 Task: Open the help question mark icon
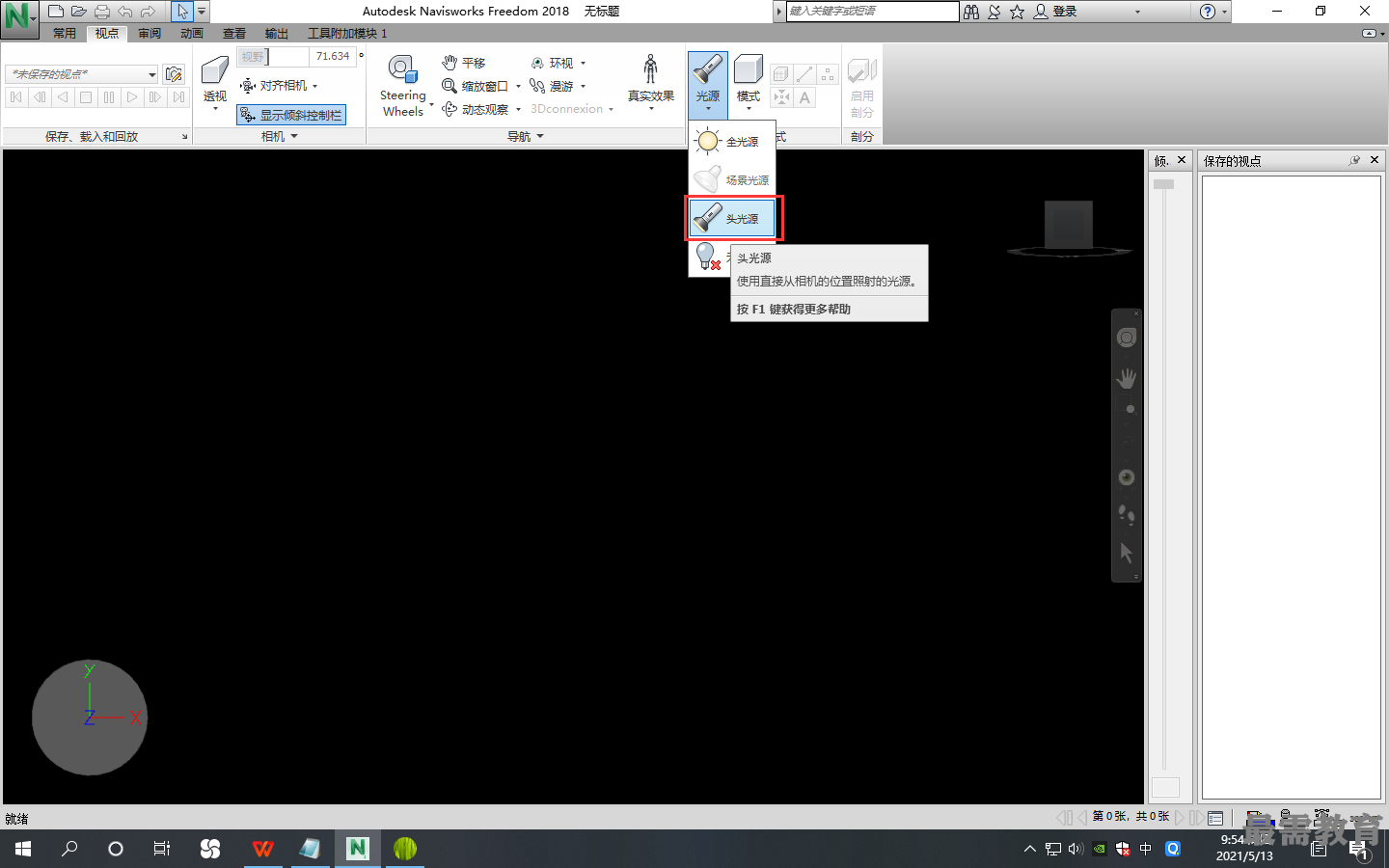tap(1208, 12)
